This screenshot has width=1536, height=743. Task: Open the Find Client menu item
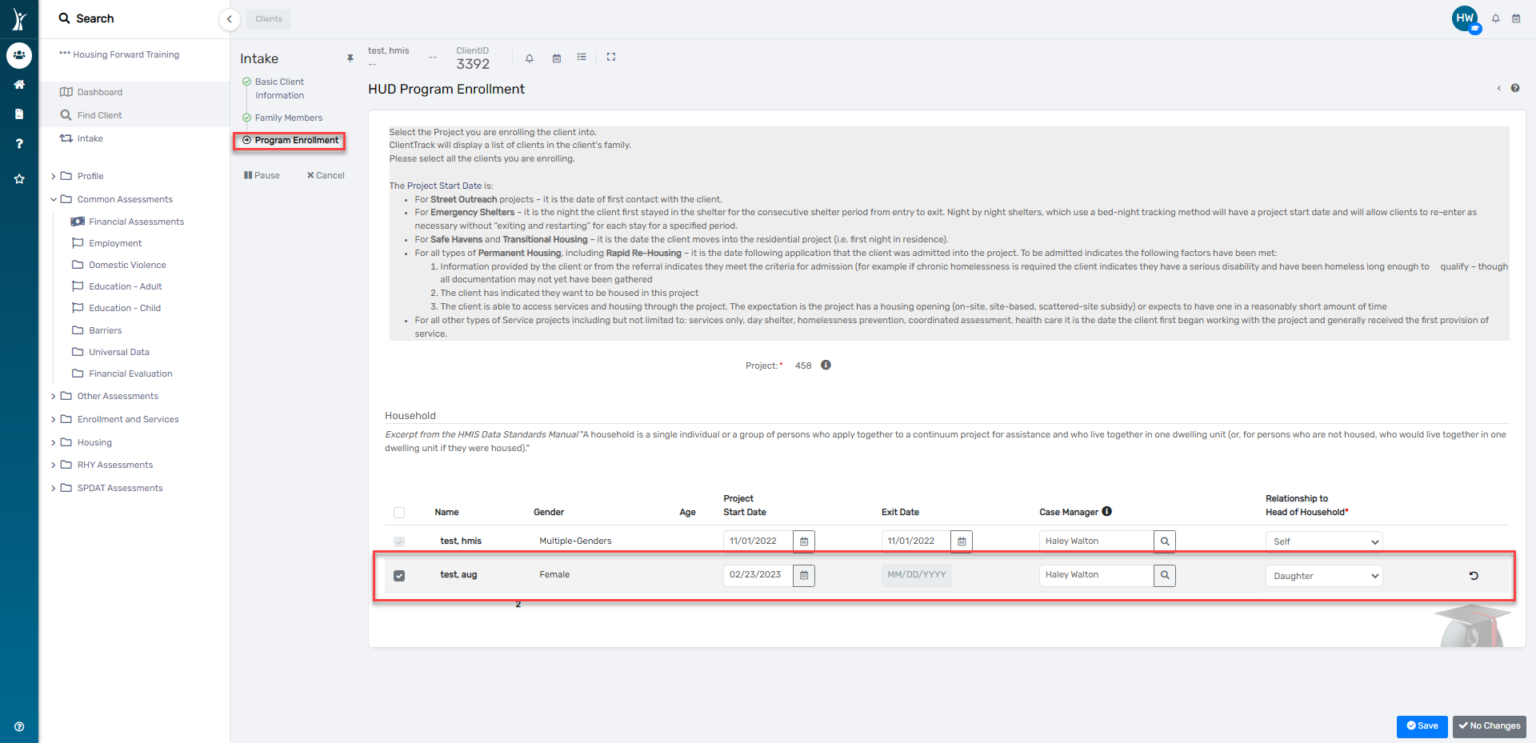point(99,115)
